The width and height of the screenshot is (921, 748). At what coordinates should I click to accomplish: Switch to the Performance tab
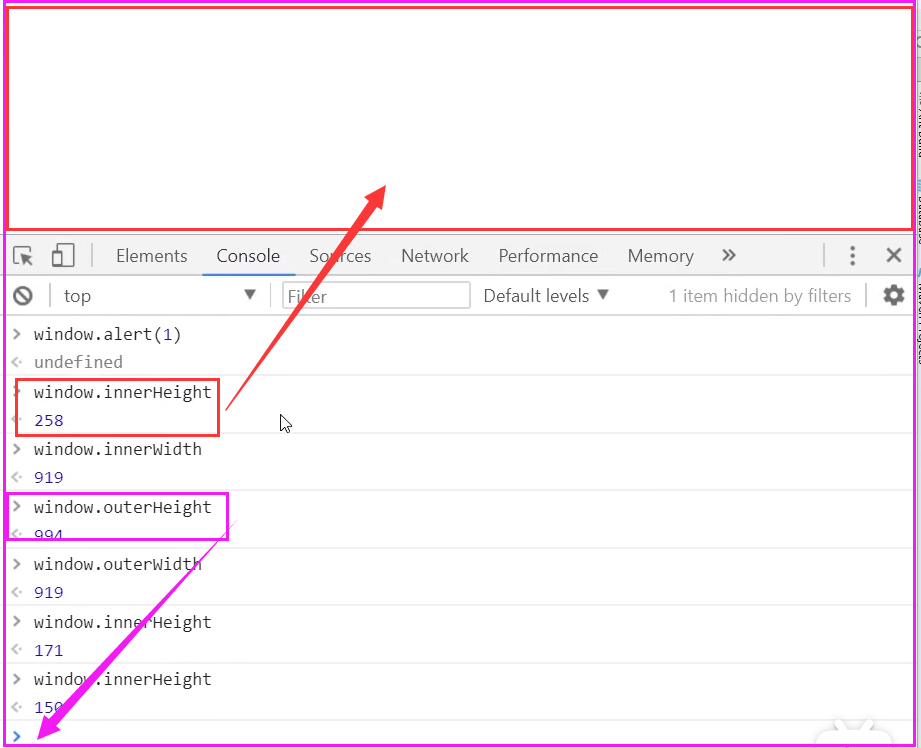tap(548, 256)
